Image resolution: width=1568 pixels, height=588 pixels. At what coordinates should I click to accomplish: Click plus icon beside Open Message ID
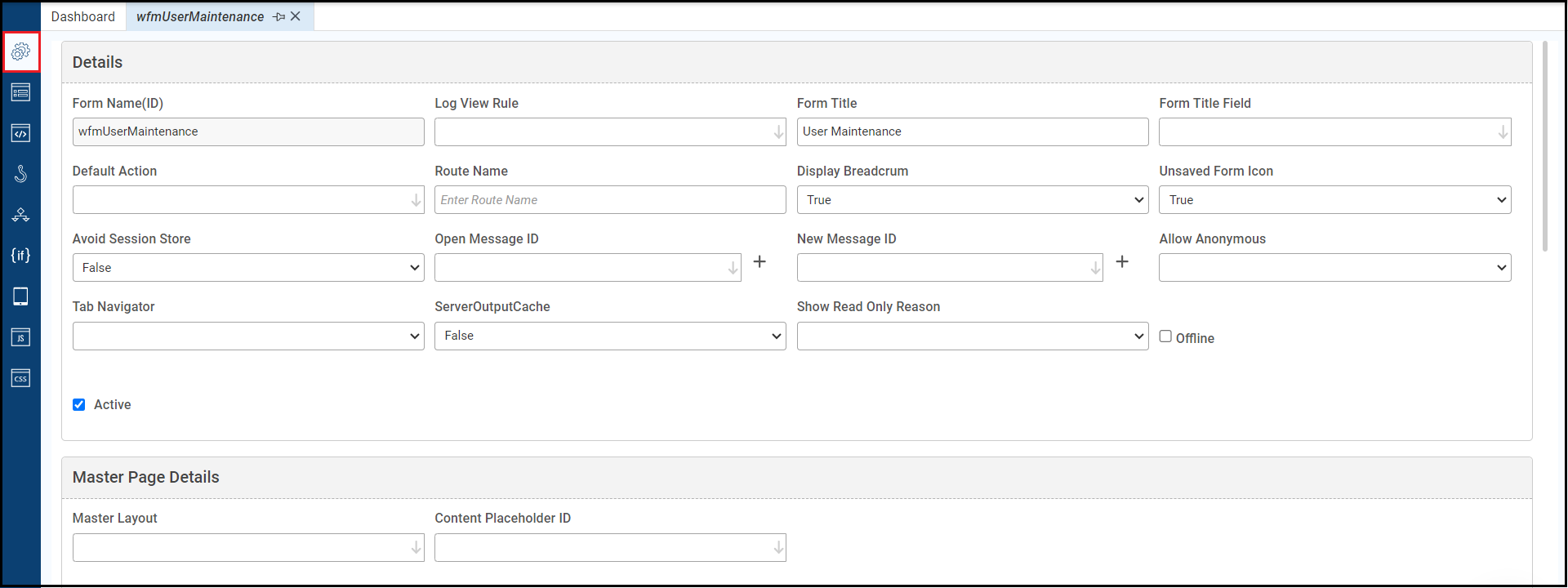[x=759, y=261]
